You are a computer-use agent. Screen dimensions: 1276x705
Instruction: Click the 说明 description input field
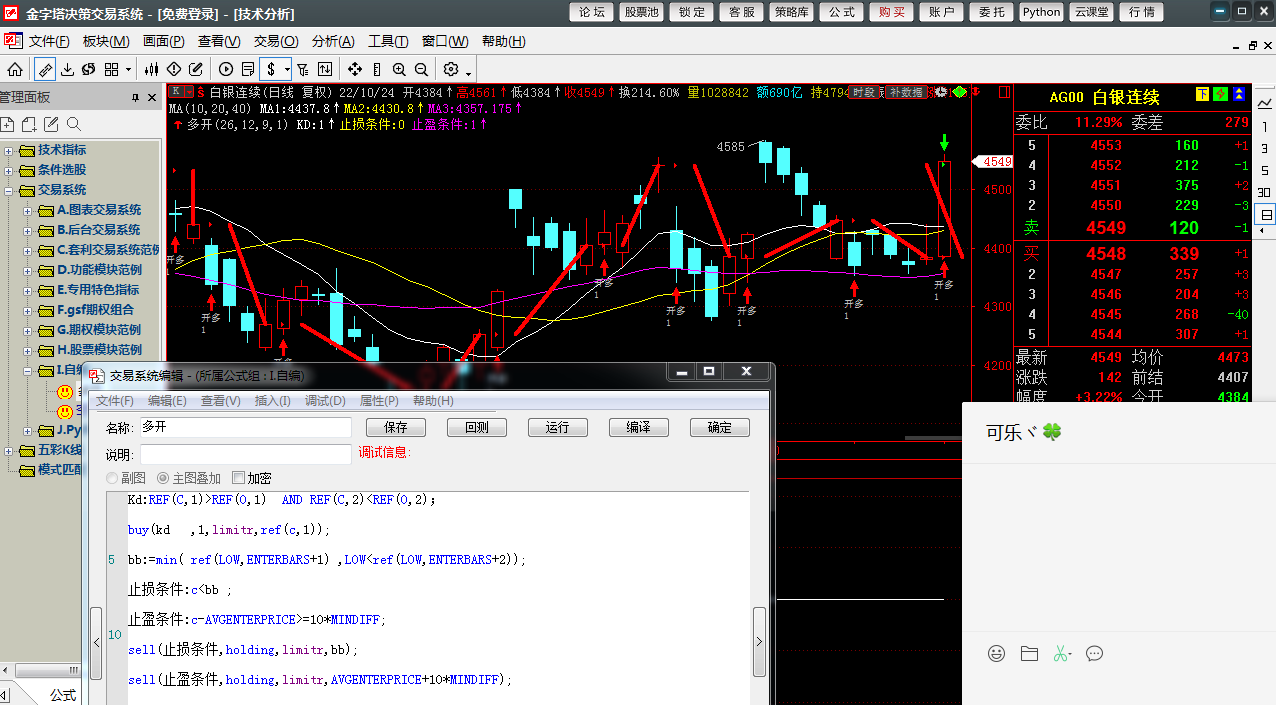pyautogui.click(x=245, y=453)
